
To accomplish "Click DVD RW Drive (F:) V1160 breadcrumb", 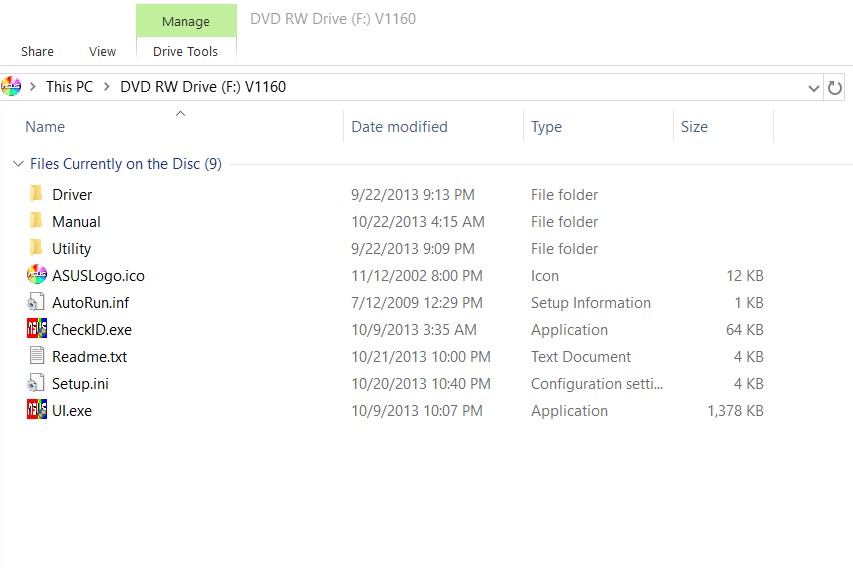I will click(x=203, y=87).
